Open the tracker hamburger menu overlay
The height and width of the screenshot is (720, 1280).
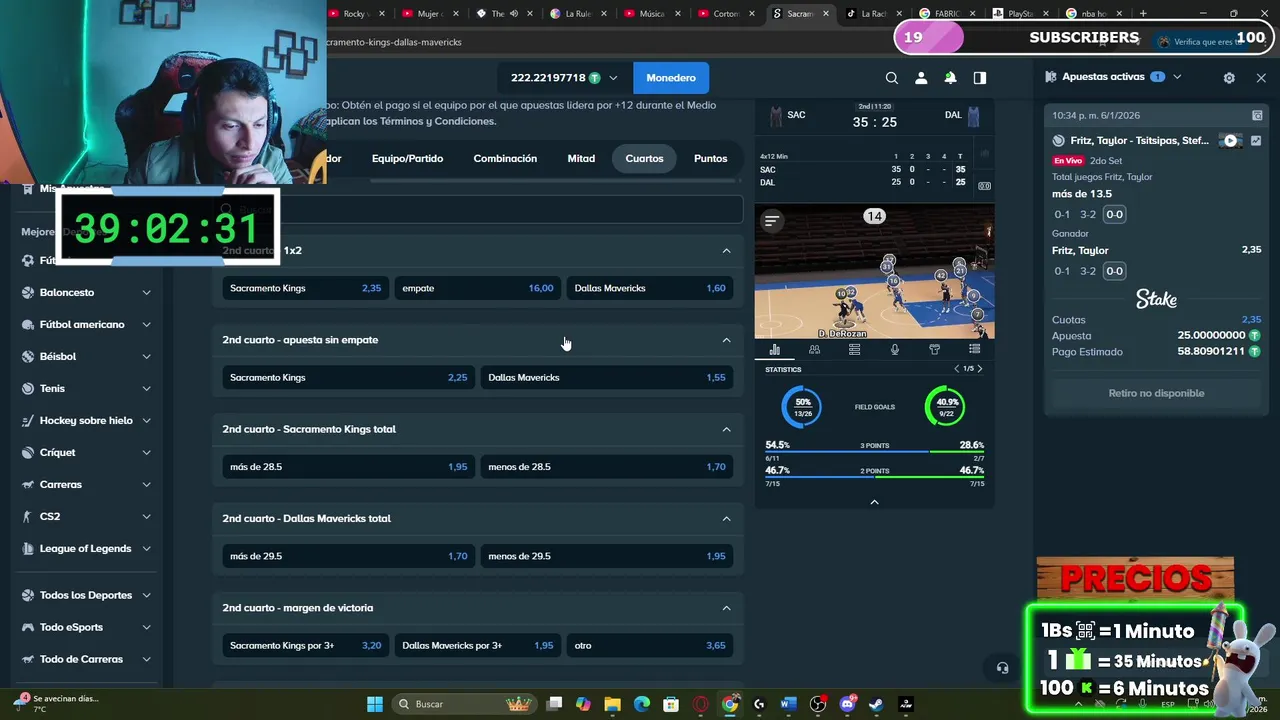pos(771,221)
